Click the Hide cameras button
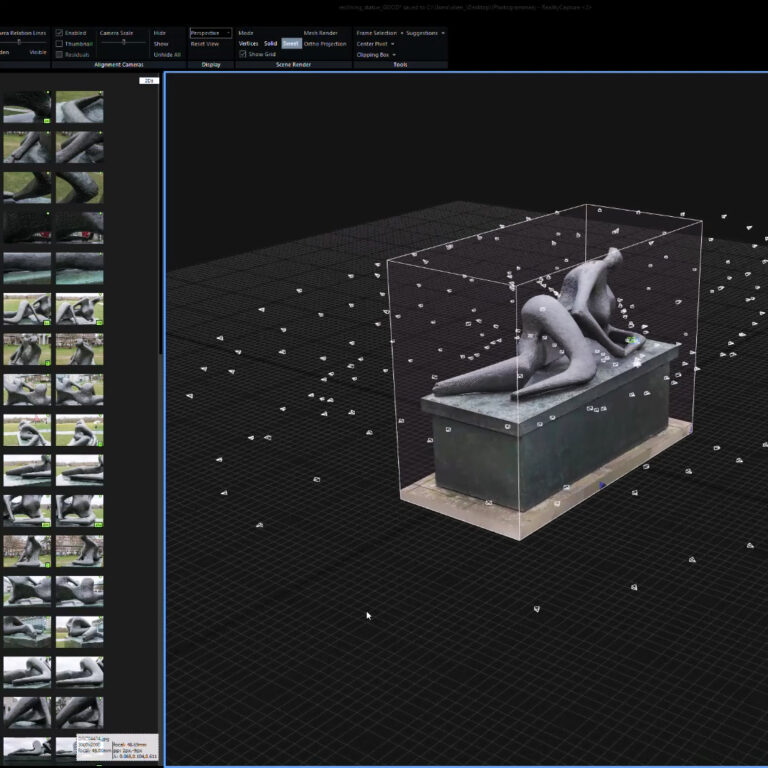 click(x=160, y=33)
